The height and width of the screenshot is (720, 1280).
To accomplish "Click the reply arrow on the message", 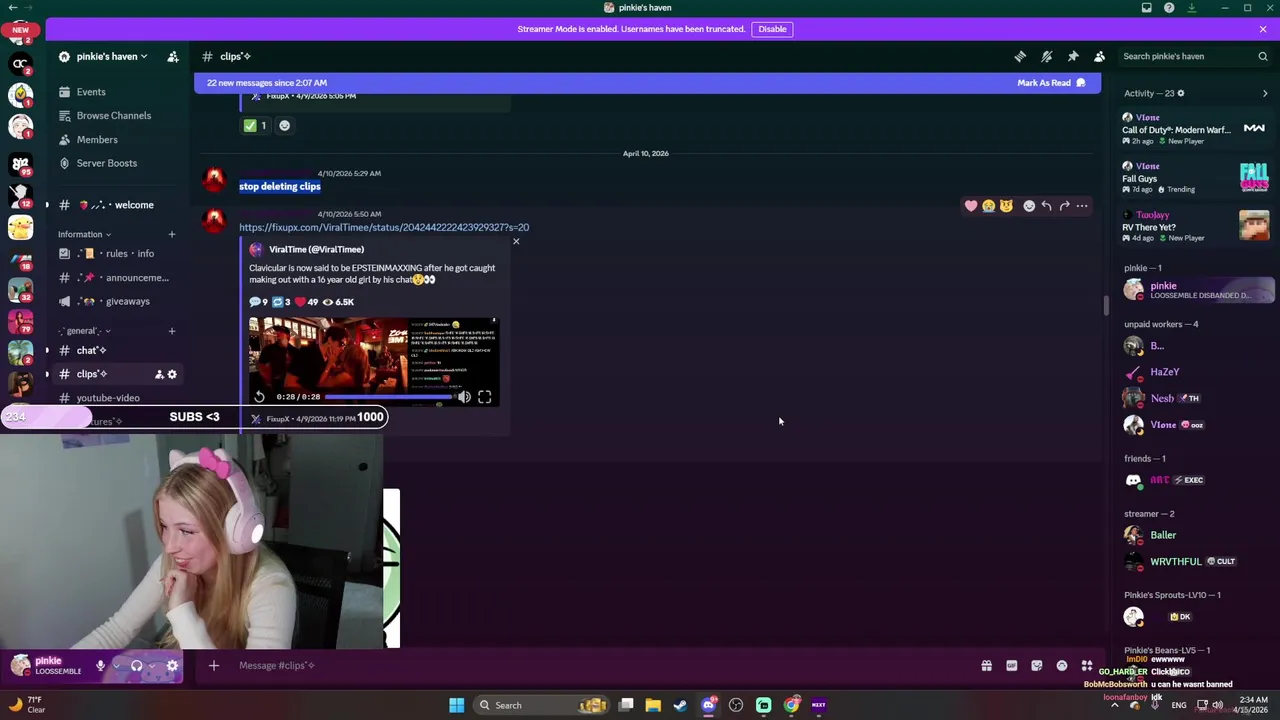I will (1046, 206).
